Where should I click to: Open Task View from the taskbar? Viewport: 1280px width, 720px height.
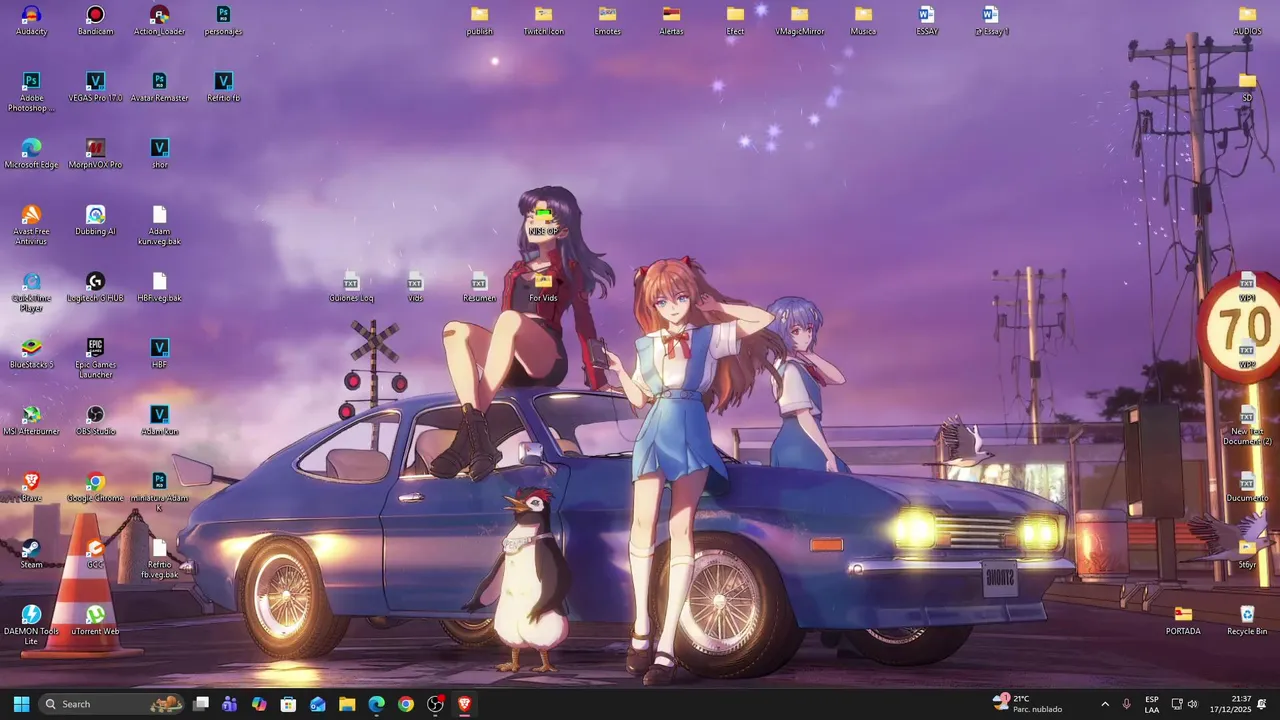point(201,704)
